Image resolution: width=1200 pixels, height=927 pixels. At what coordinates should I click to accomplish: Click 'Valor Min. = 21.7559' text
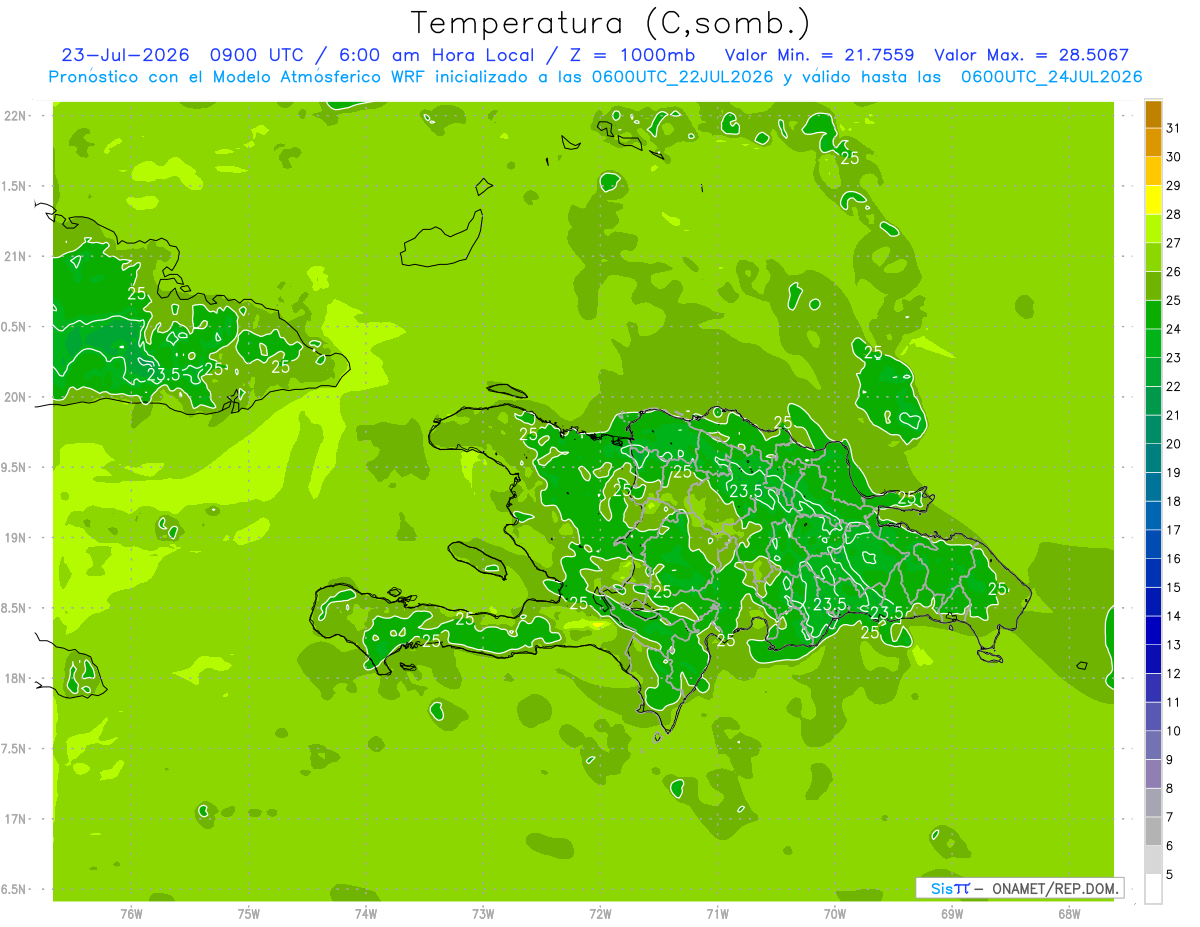click(x=820, y=55)
